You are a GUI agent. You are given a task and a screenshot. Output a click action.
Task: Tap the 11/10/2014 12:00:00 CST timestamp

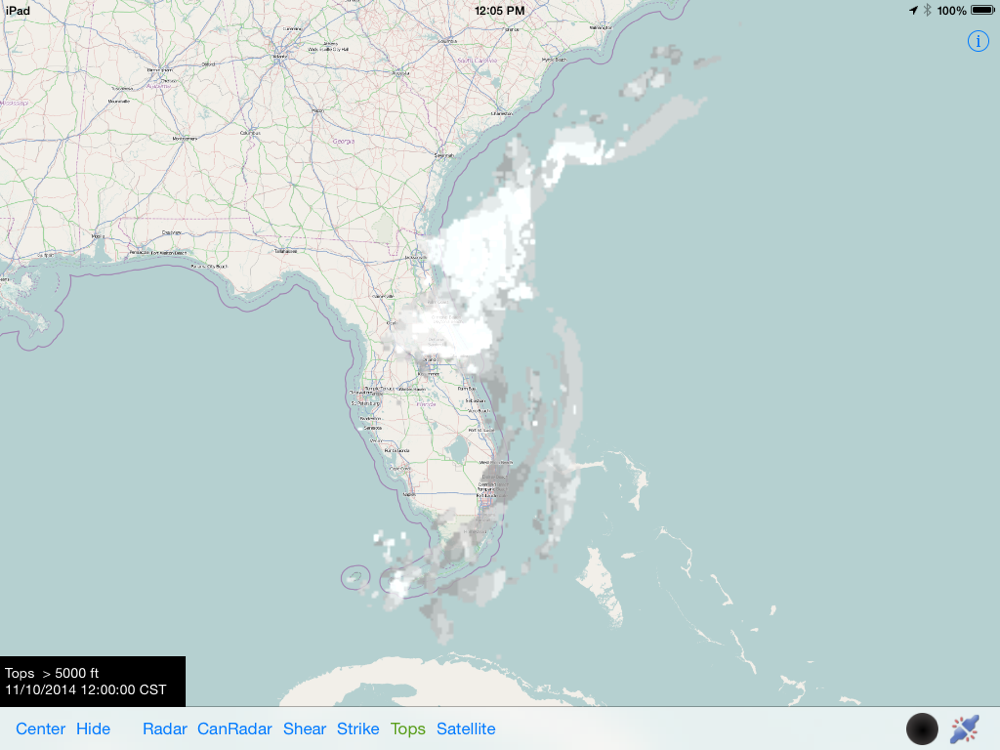tap(85, 689)
